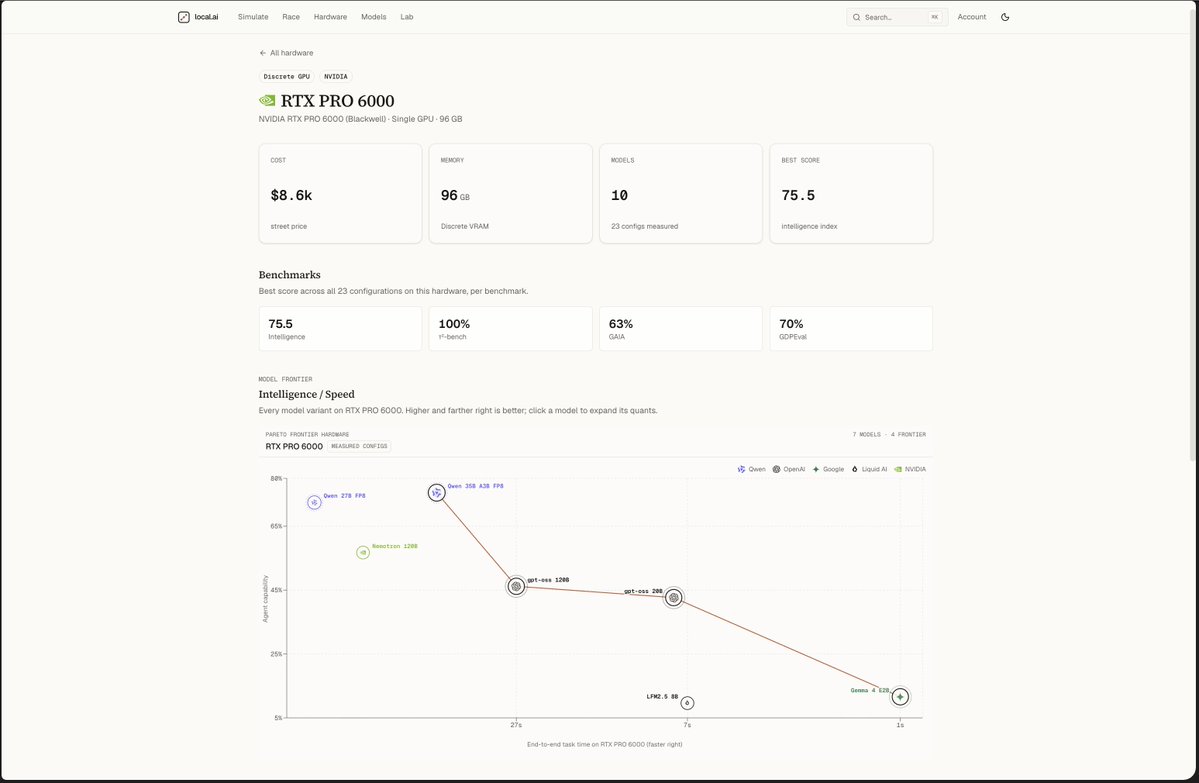
Task: Click the 63% GAIA benchmark tile
Action: coord(681,329)
